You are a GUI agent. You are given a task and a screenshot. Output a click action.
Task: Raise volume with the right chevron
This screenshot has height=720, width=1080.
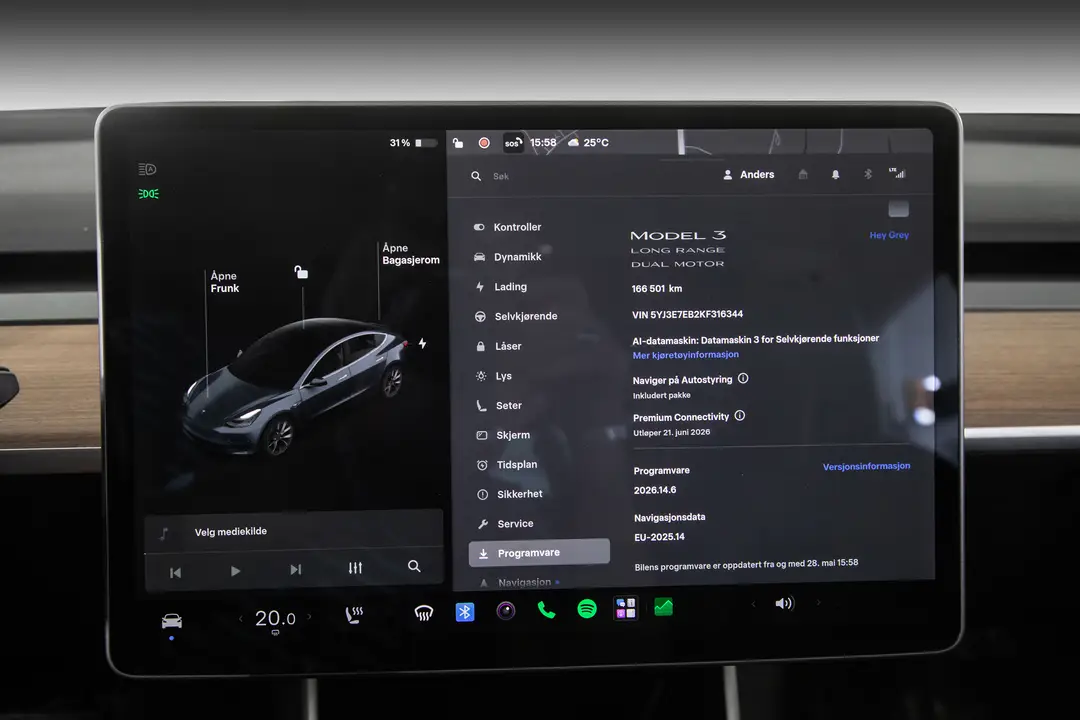pos(818,603)
